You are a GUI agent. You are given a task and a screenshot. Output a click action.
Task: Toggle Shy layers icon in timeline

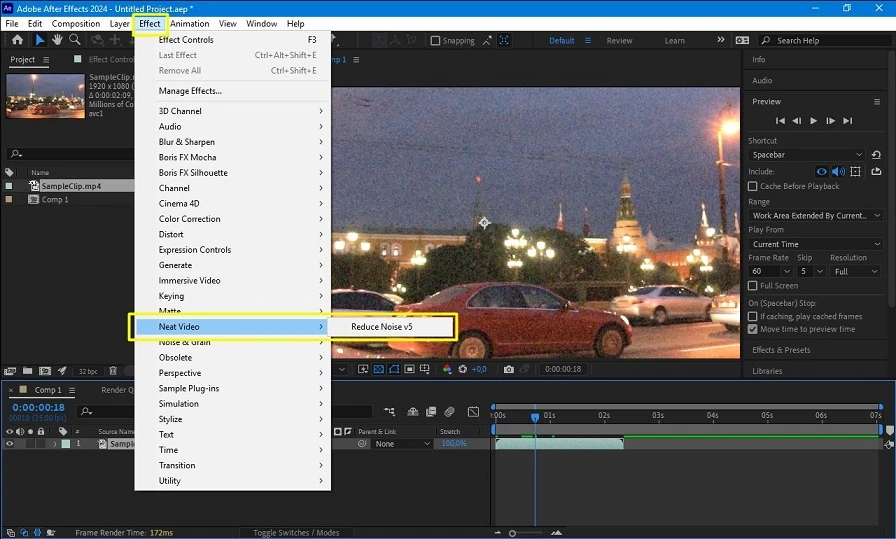[x=413, y=412]
